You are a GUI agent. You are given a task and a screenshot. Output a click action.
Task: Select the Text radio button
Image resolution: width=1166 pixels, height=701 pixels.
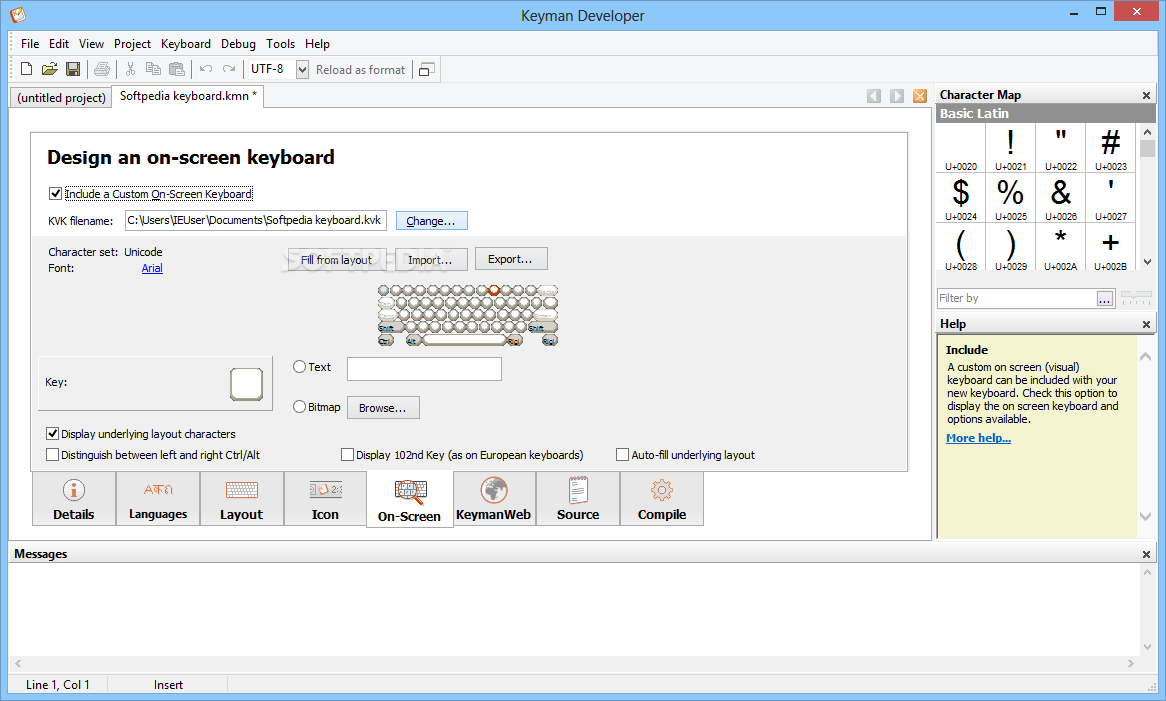point(299,366)
